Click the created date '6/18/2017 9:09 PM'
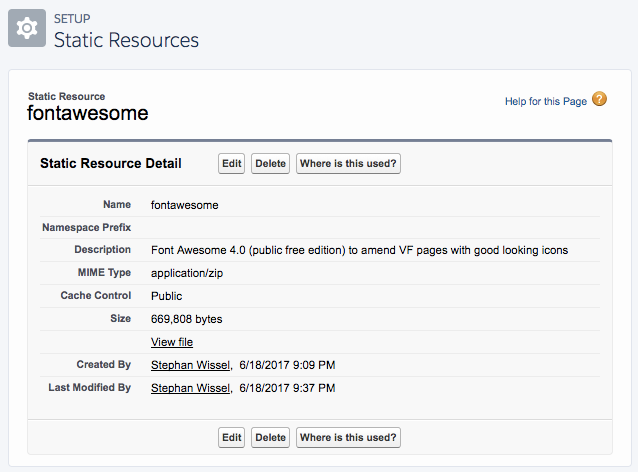Screen dimensions: 638x472 point(287,365)
